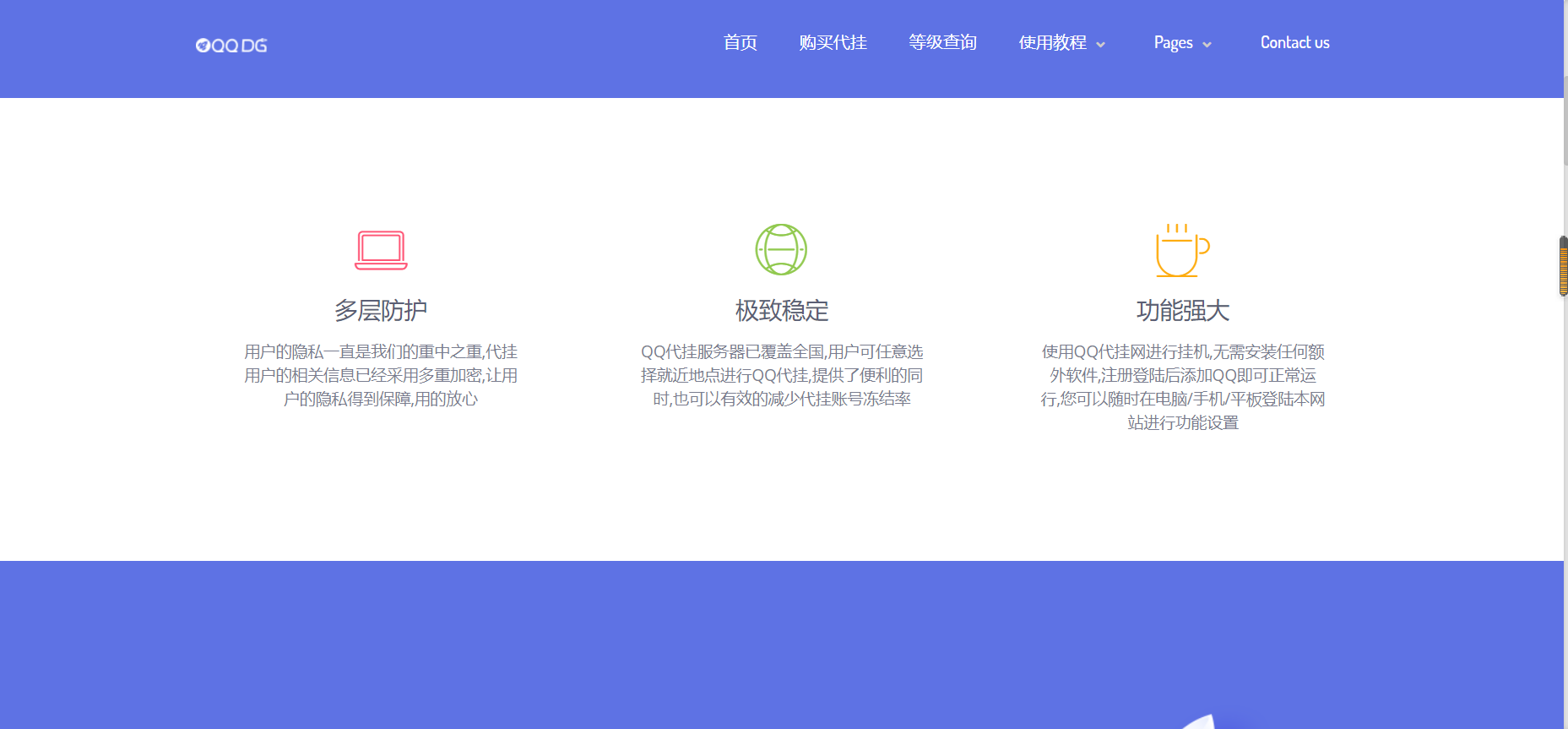The height and width of the screenshot is (729, 1568).
Task: Click the chevron arrow beside Pages
Action: (x=1207, y=45)
